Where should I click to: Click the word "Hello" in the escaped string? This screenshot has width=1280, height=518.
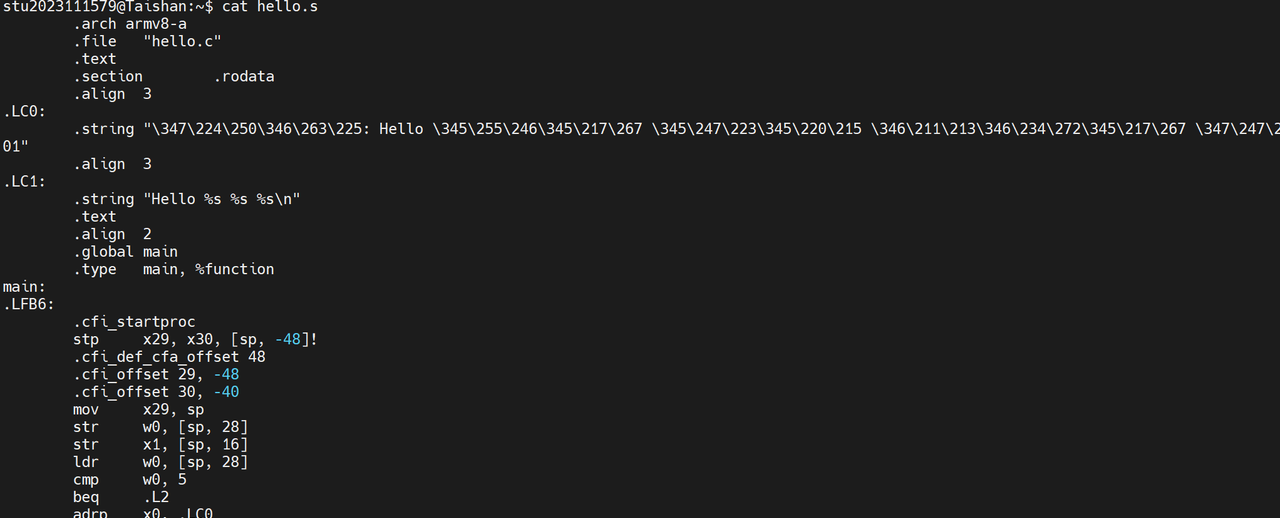[x=401, y=129]
